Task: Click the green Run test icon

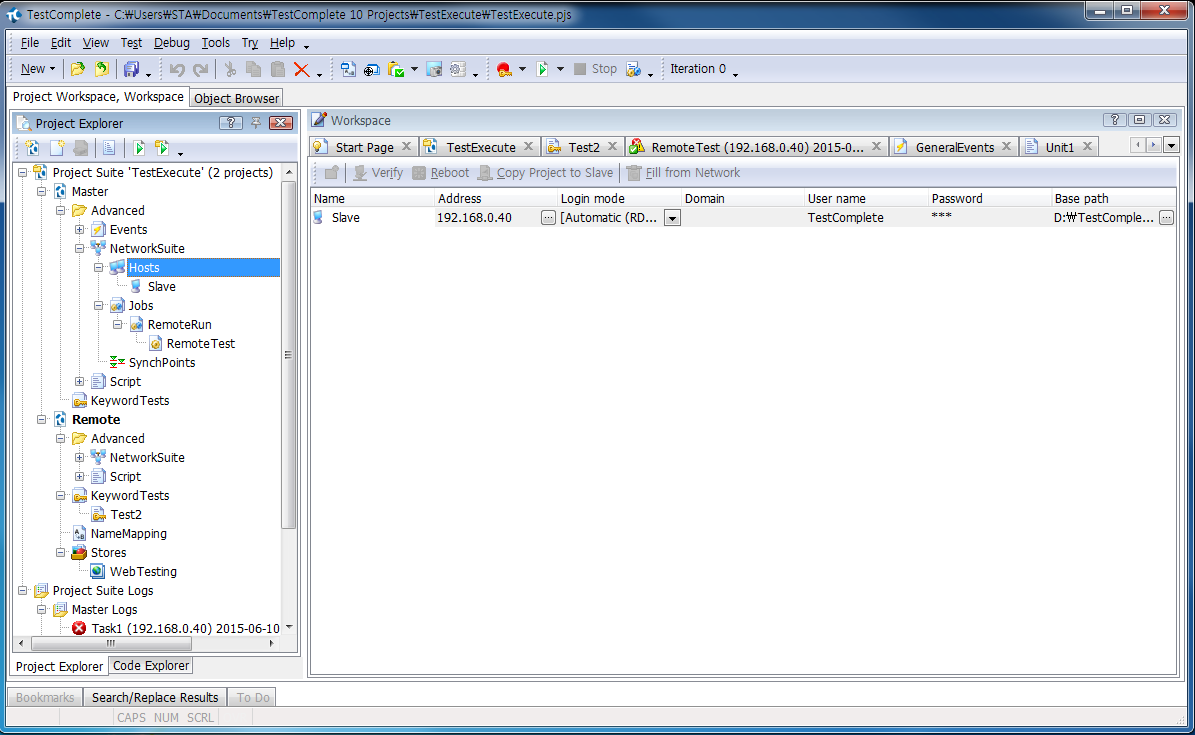Action: 542,69
